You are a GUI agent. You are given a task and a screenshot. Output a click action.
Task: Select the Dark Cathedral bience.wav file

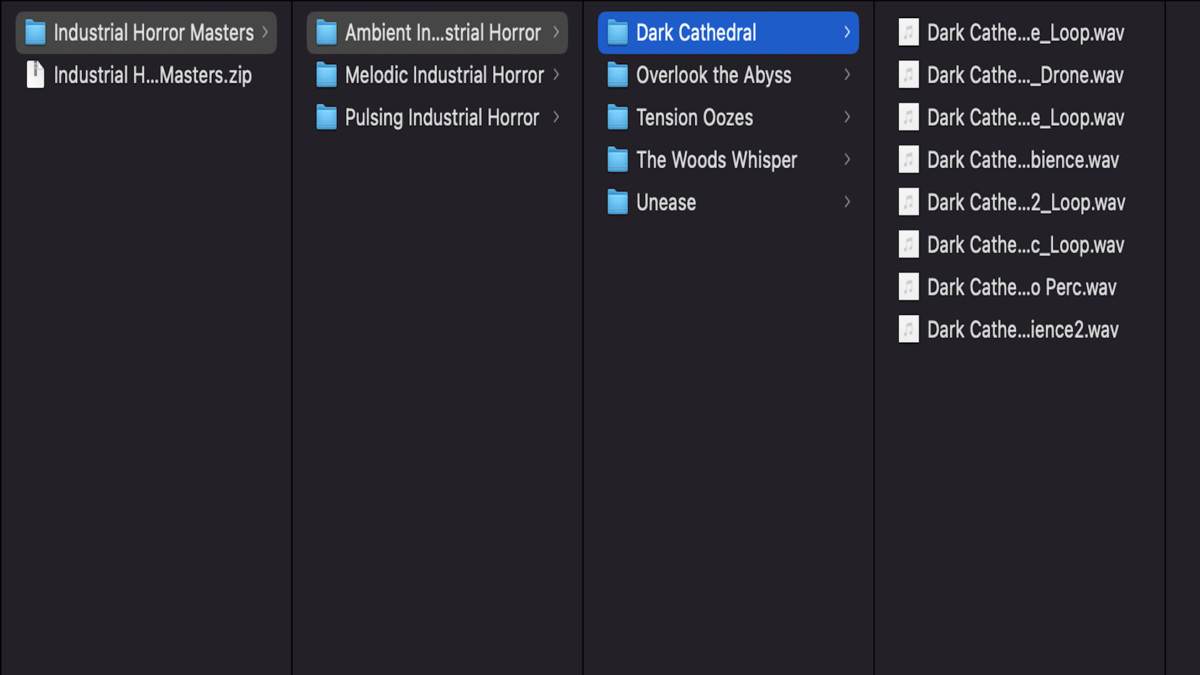[1023, 160]
